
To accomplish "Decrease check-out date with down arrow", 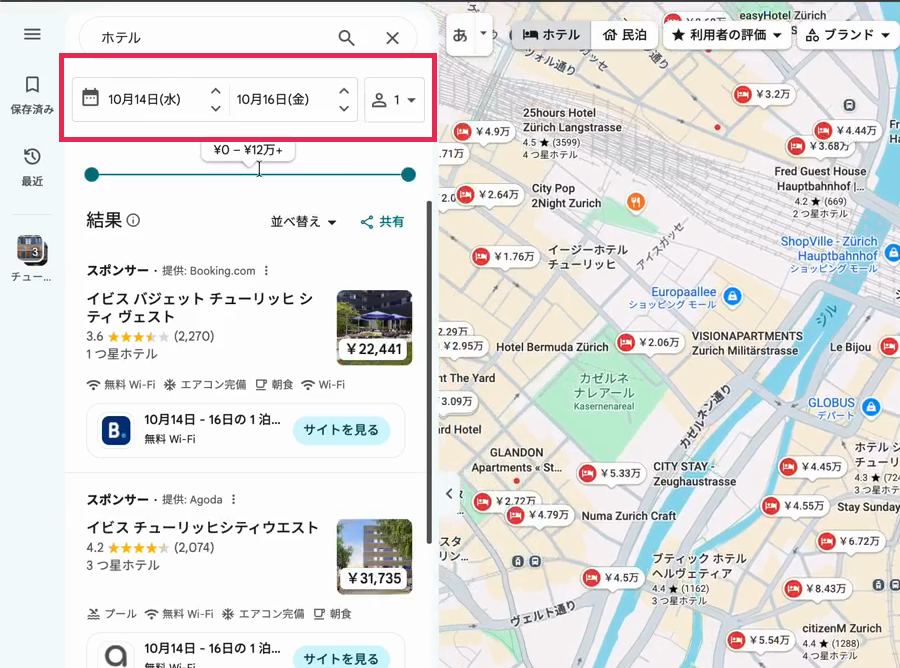I will 344,108.
